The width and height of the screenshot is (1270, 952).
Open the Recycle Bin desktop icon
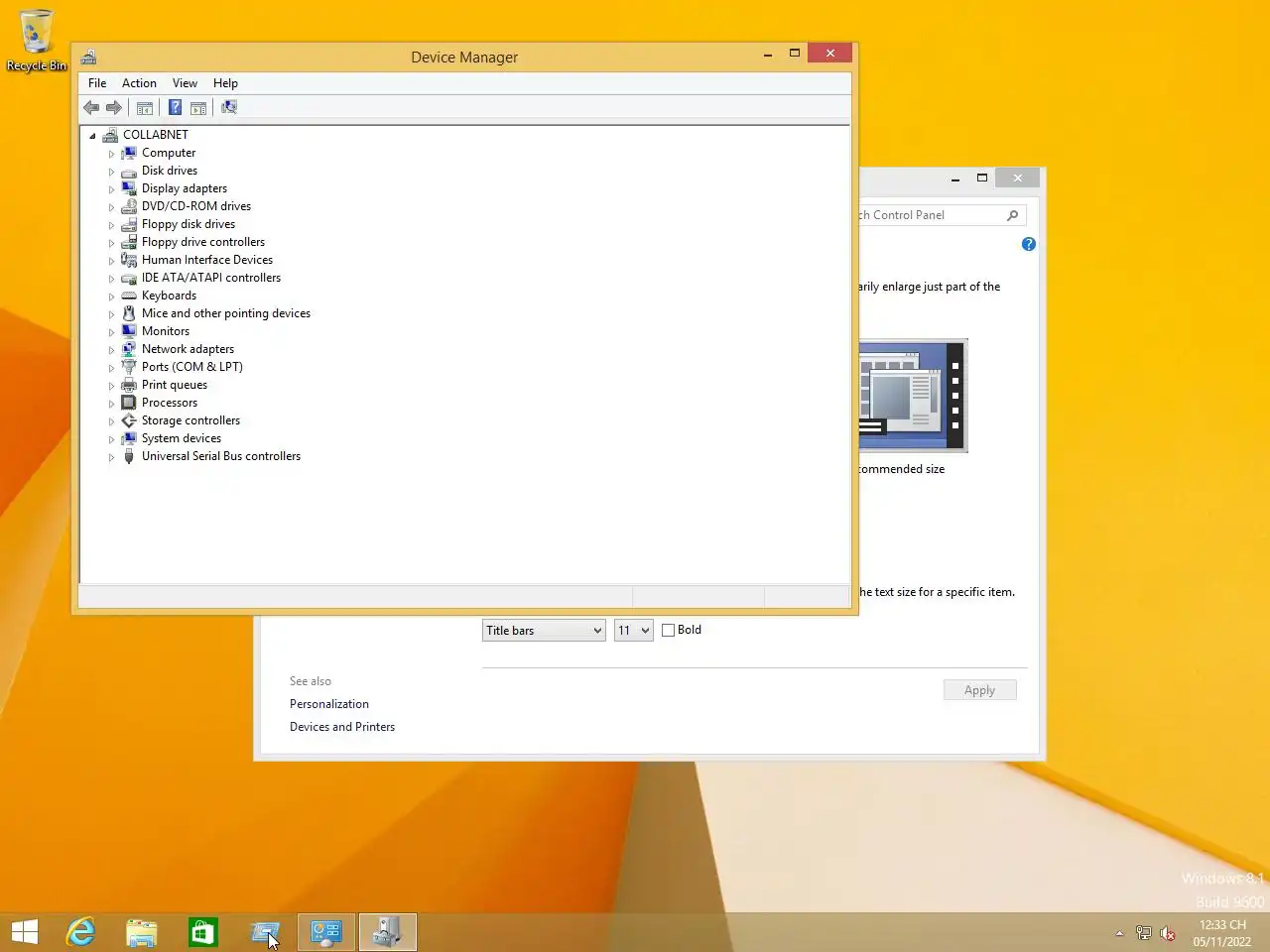pyautogui.click(x=37, y=41)
